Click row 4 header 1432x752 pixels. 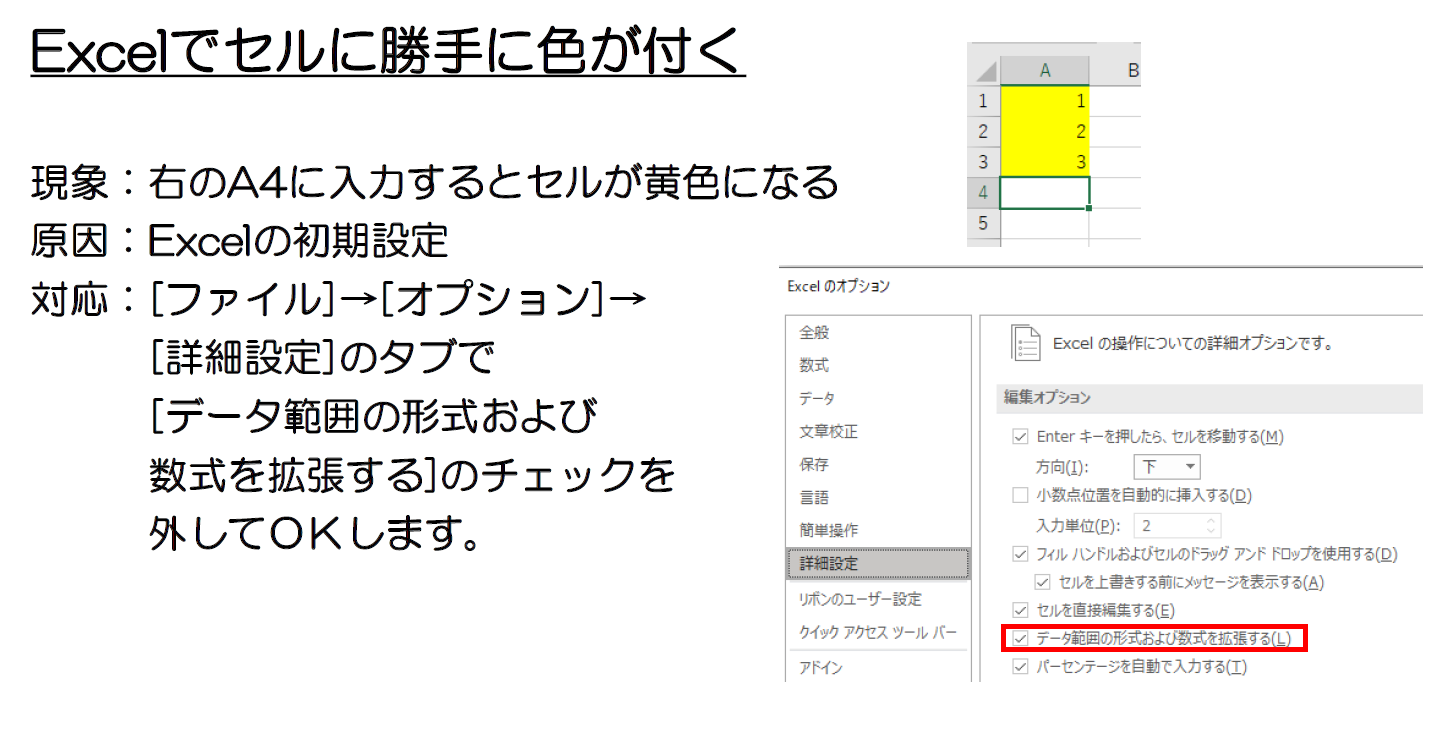coord(983,192)
